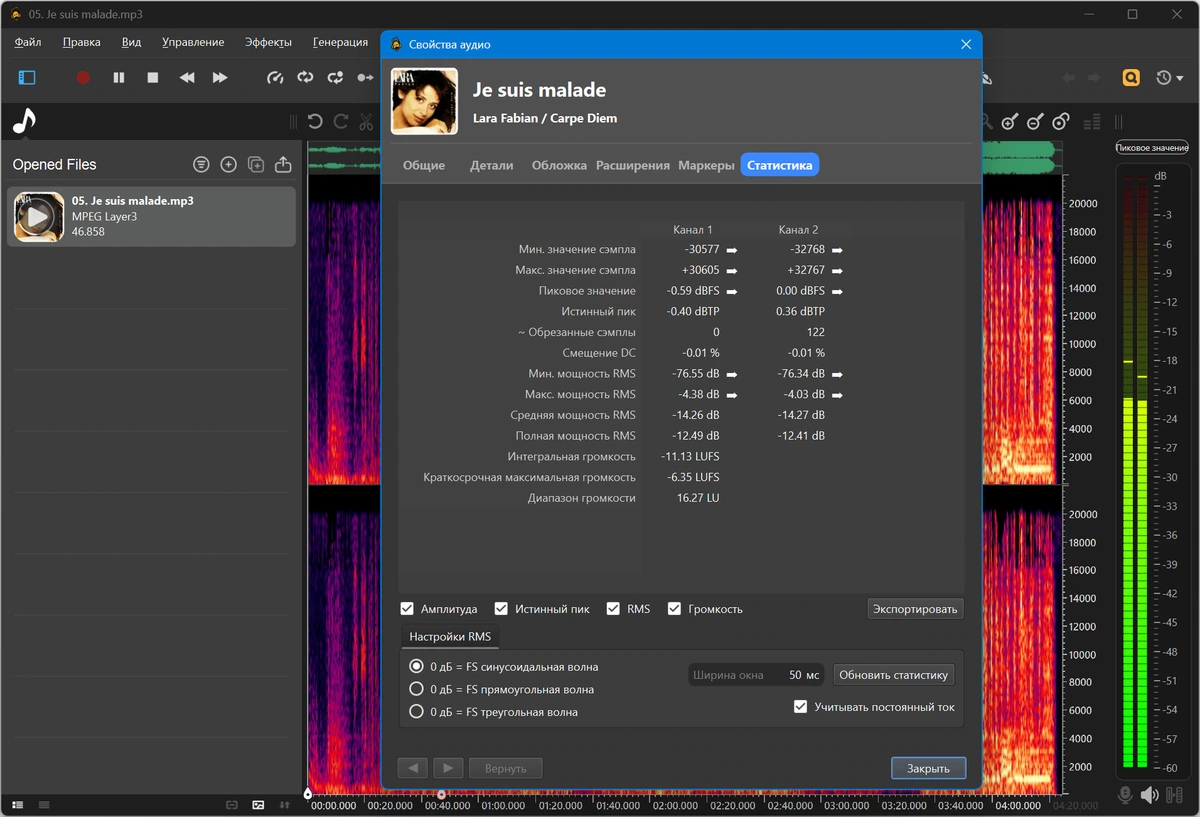
Task: Open the playback speed gauge
Action: 275,77
